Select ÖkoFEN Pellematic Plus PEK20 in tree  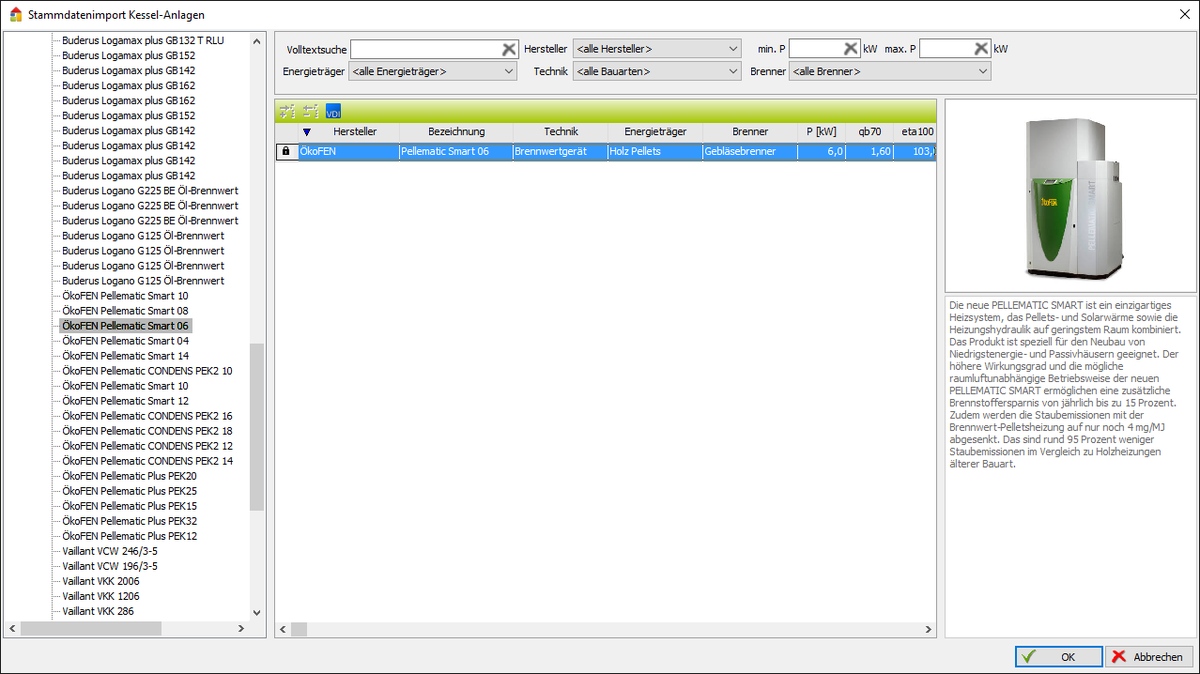click(x=129, y=476)
